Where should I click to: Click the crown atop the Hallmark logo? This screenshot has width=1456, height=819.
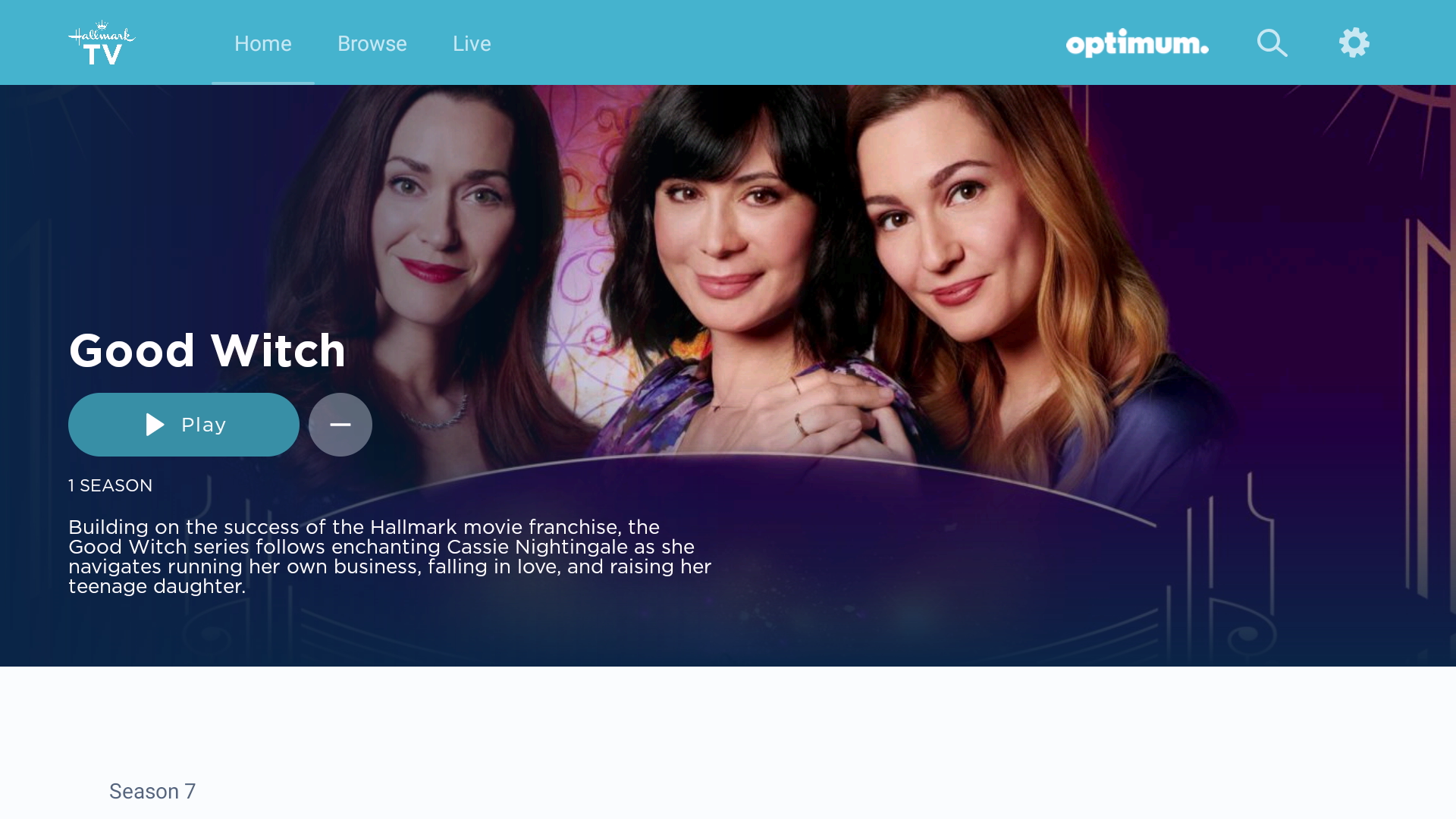(102, 24)
